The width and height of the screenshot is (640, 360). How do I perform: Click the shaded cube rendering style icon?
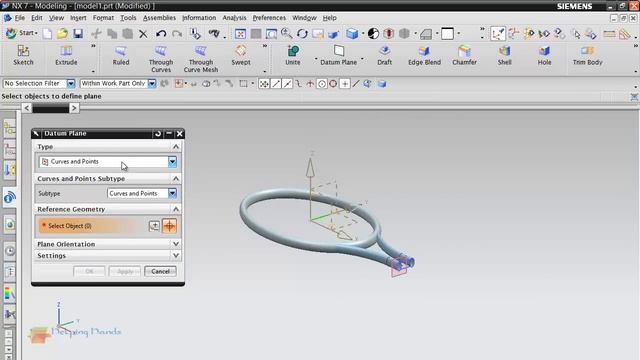tap(352, 33)
